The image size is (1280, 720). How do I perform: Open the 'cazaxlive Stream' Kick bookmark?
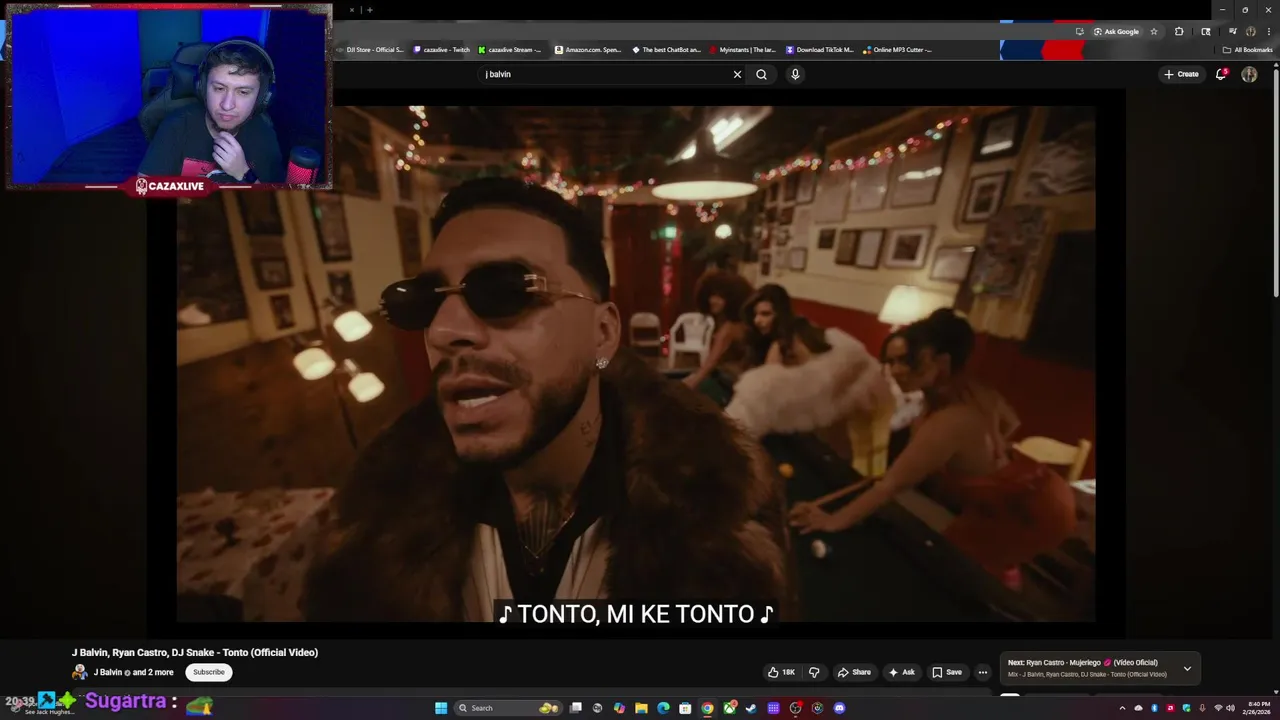coord(510,49)
